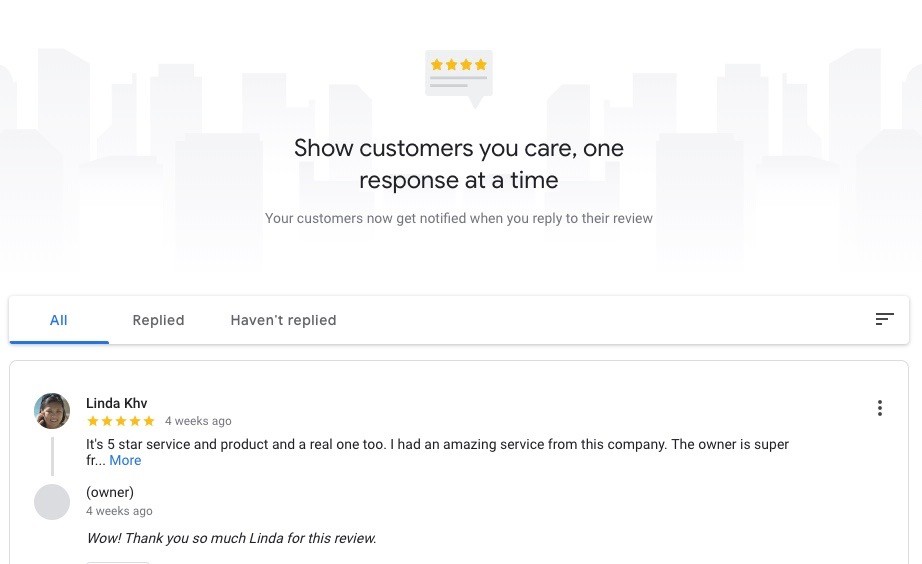This screenshot has height=564, width=922.
Task: Click the fifth star of Linda's rating
Action: (149, 422)
